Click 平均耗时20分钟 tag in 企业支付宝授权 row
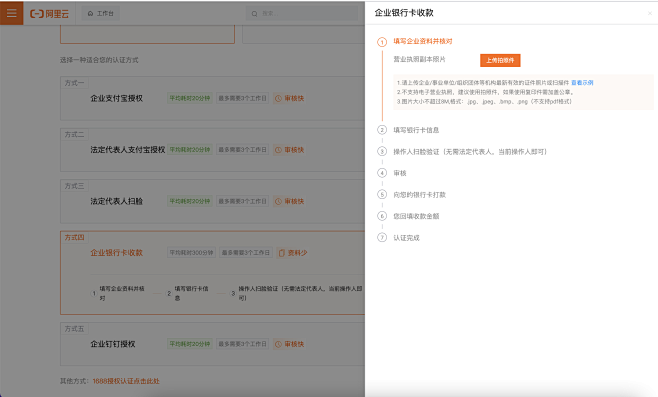 (x=190, y=98)
